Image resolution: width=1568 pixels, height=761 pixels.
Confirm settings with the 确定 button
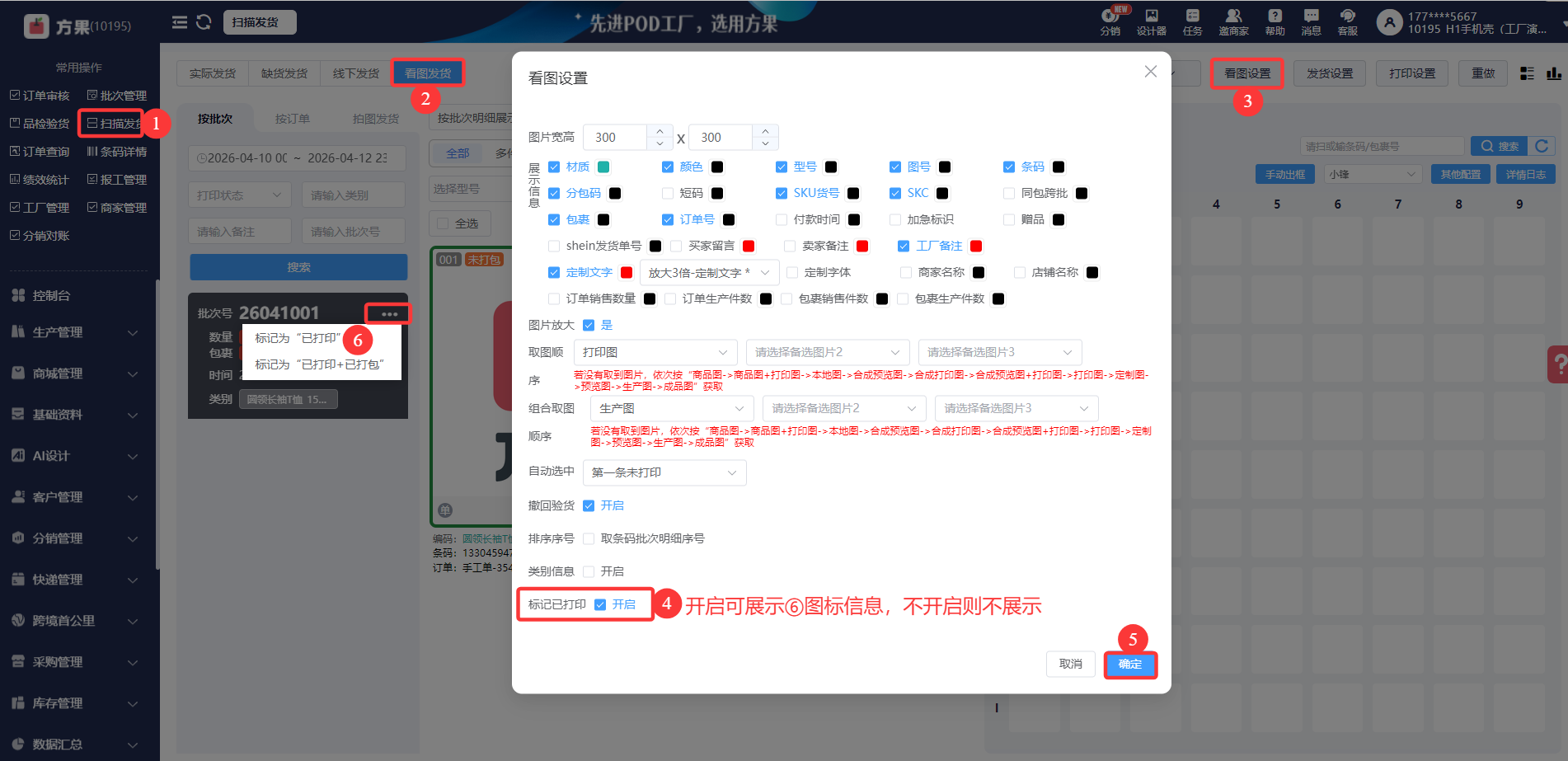[1129, 664]
